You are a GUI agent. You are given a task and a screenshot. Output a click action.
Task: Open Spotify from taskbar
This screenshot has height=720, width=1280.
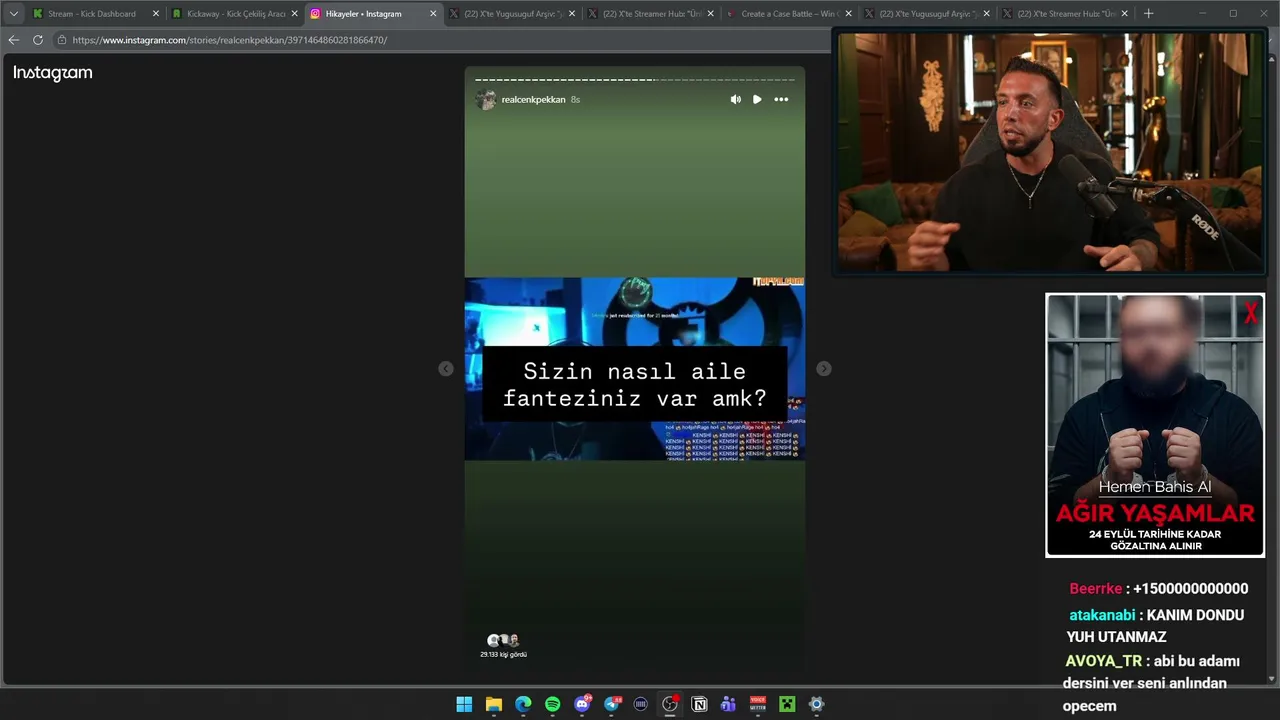(553, 704)
